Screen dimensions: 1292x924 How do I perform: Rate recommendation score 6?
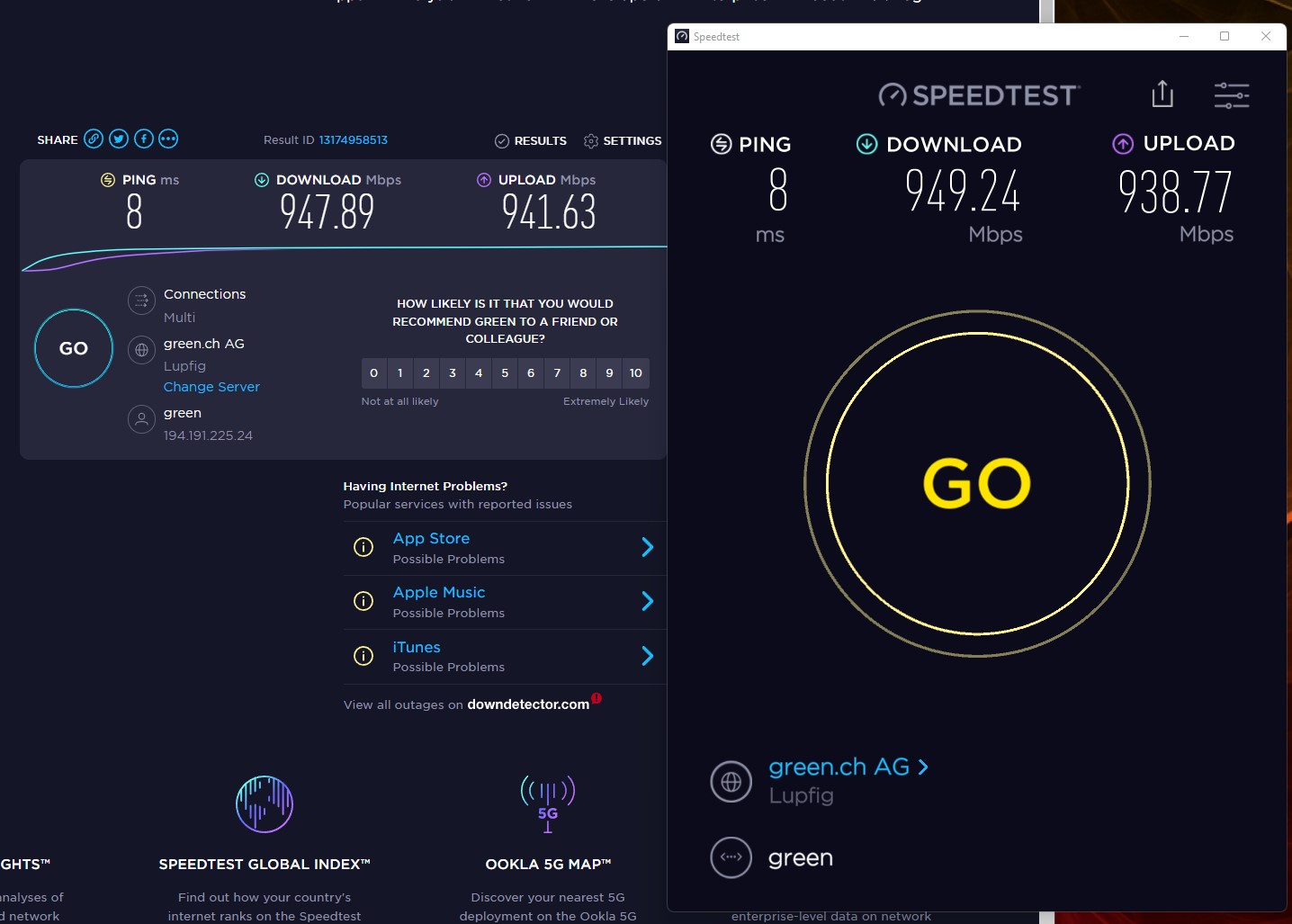tap(531, 373)
